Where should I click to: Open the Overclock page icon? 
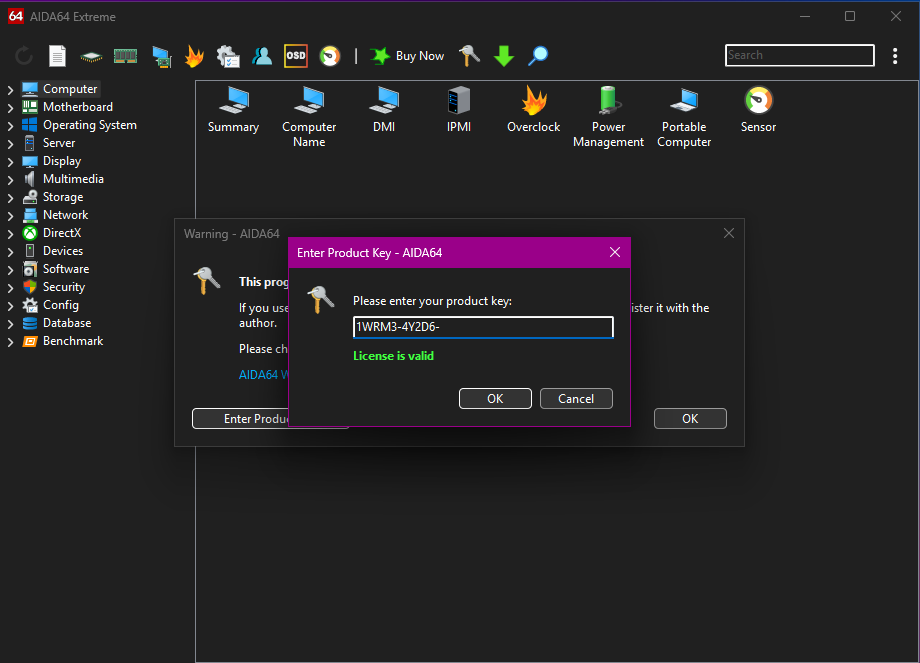click(533, 110)
